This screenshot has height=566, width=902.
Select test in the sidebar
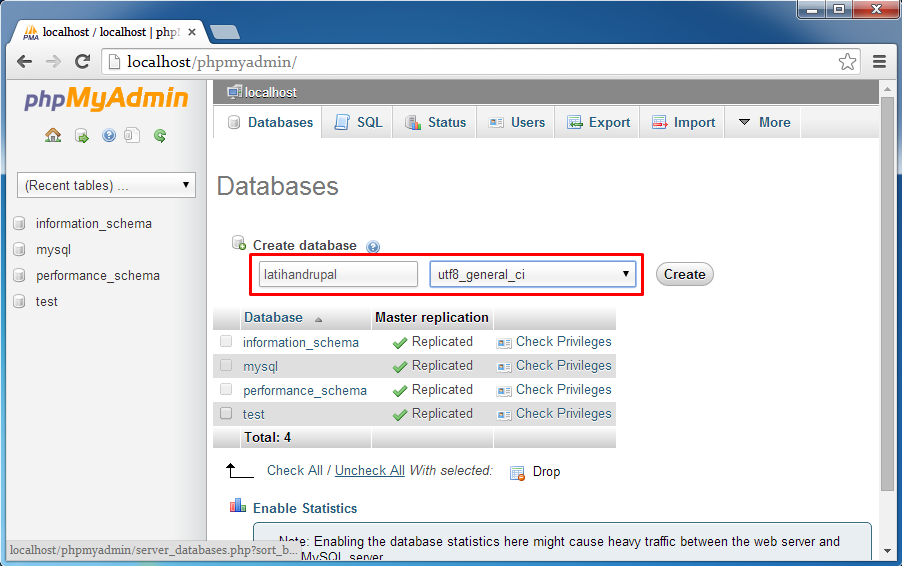(47, 302)
